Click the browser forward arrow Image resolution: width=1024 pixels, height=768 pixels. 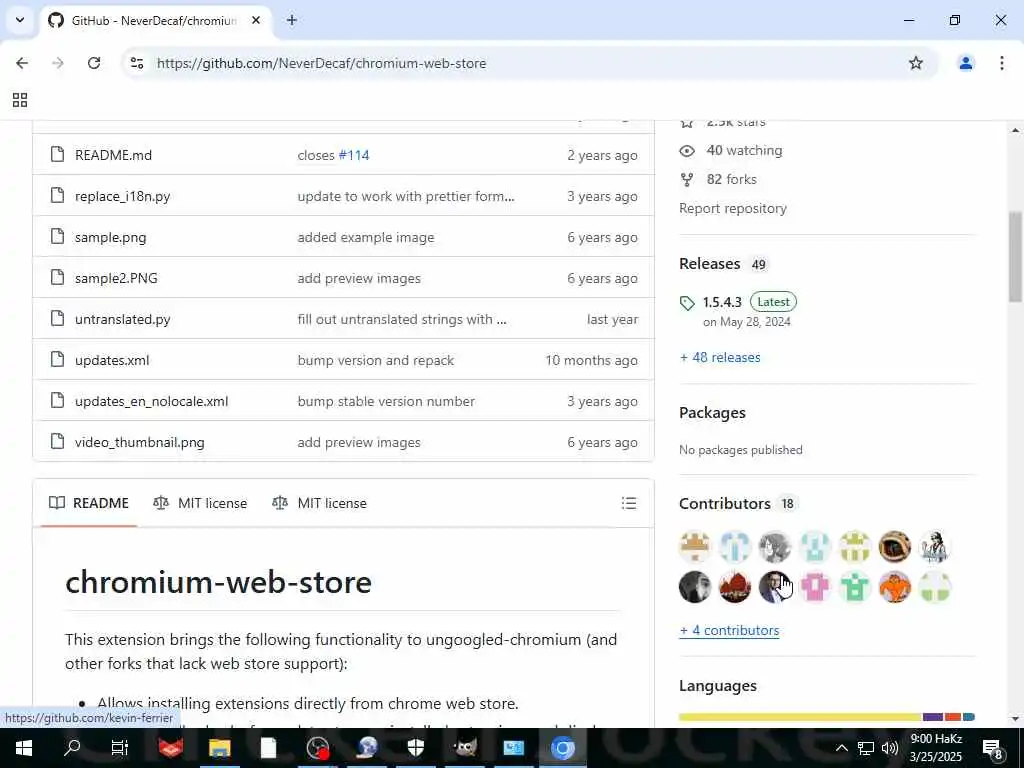click(58, 63)
